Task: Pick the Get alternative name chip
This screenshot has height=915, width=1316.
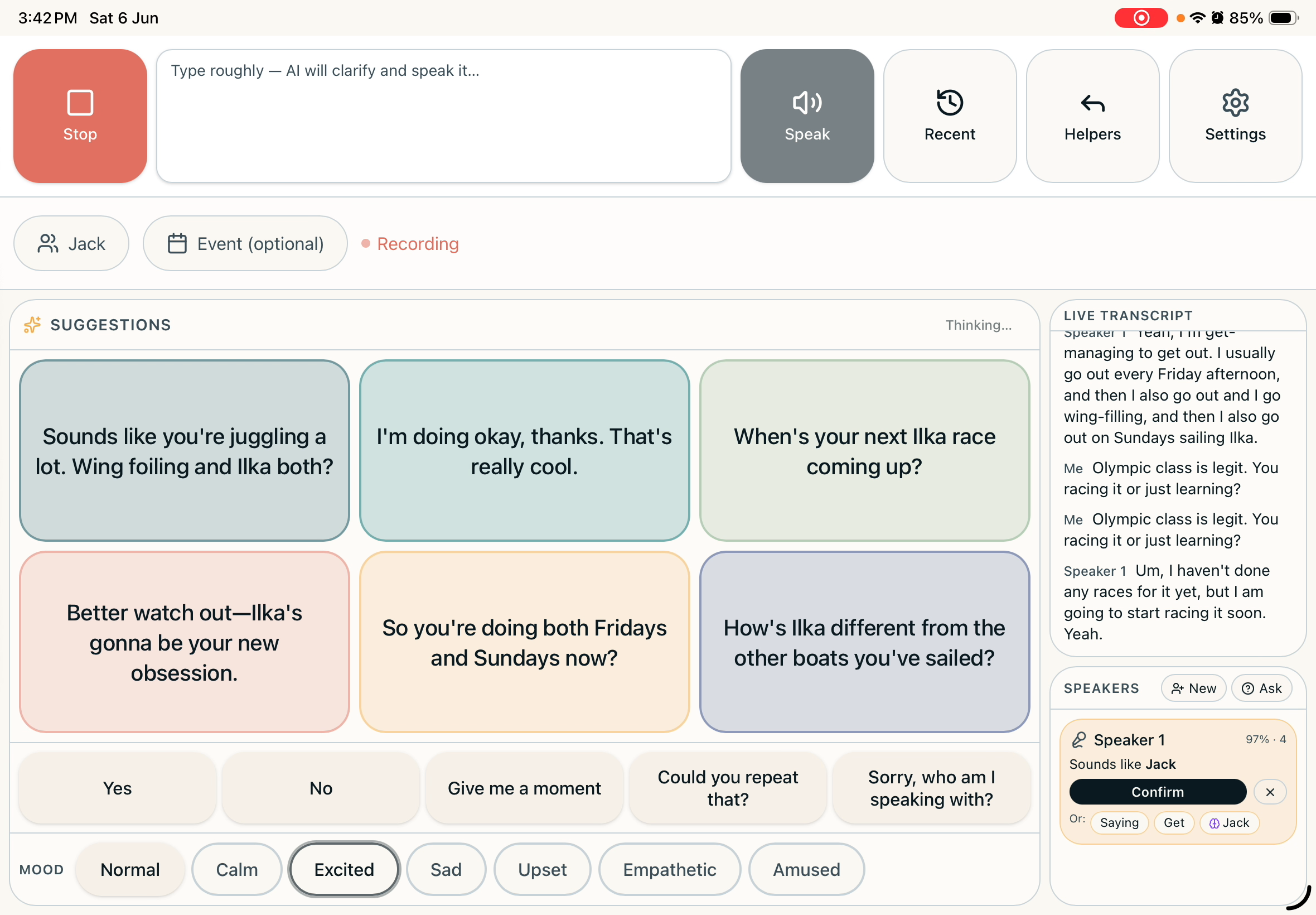Action: tap(1173, 824)
